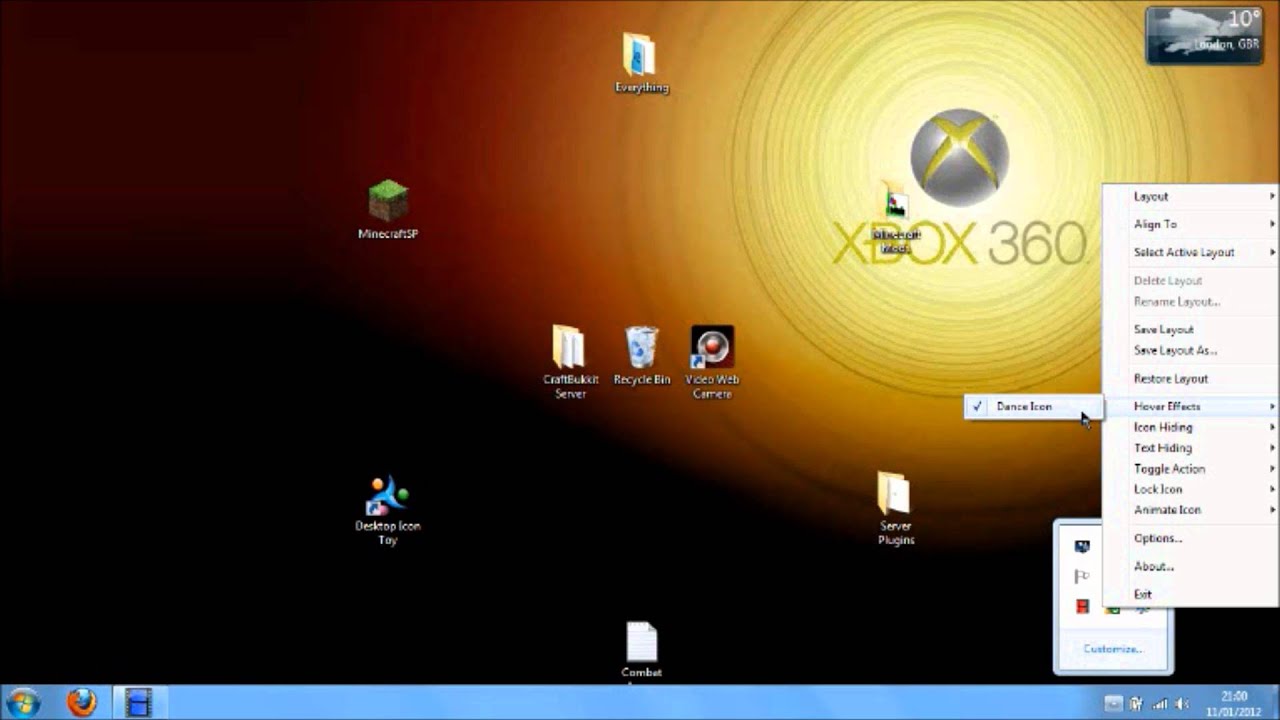
Task: Open the Windows Start orb
Action: 22,702
